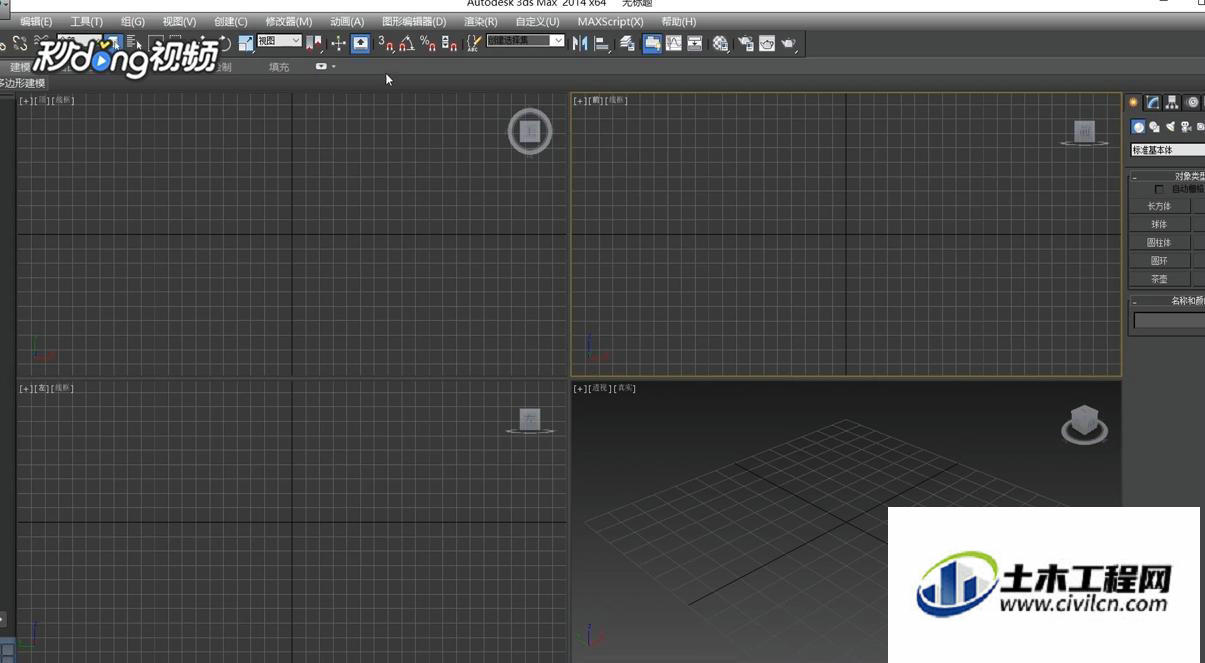Open the 图形编辑器(D) menu
The image size is (1205, 663).
pyautogui.click(x=414, y=21)
